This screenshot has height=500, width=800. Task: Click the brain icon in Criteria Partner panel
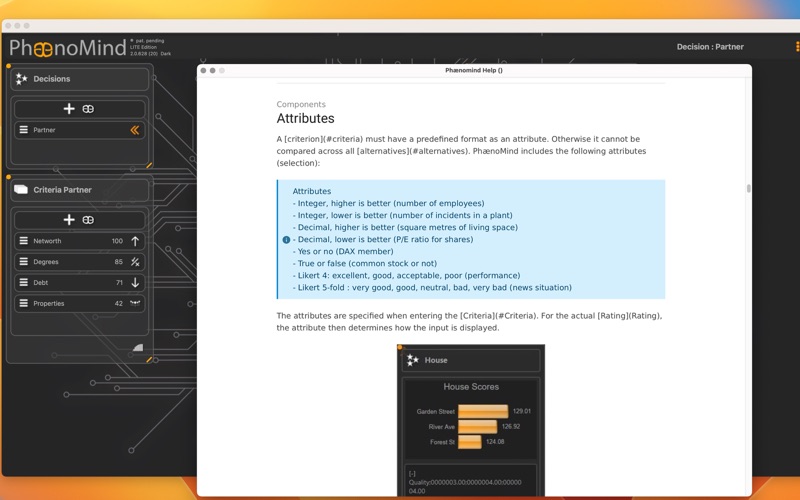coord(88,219)
